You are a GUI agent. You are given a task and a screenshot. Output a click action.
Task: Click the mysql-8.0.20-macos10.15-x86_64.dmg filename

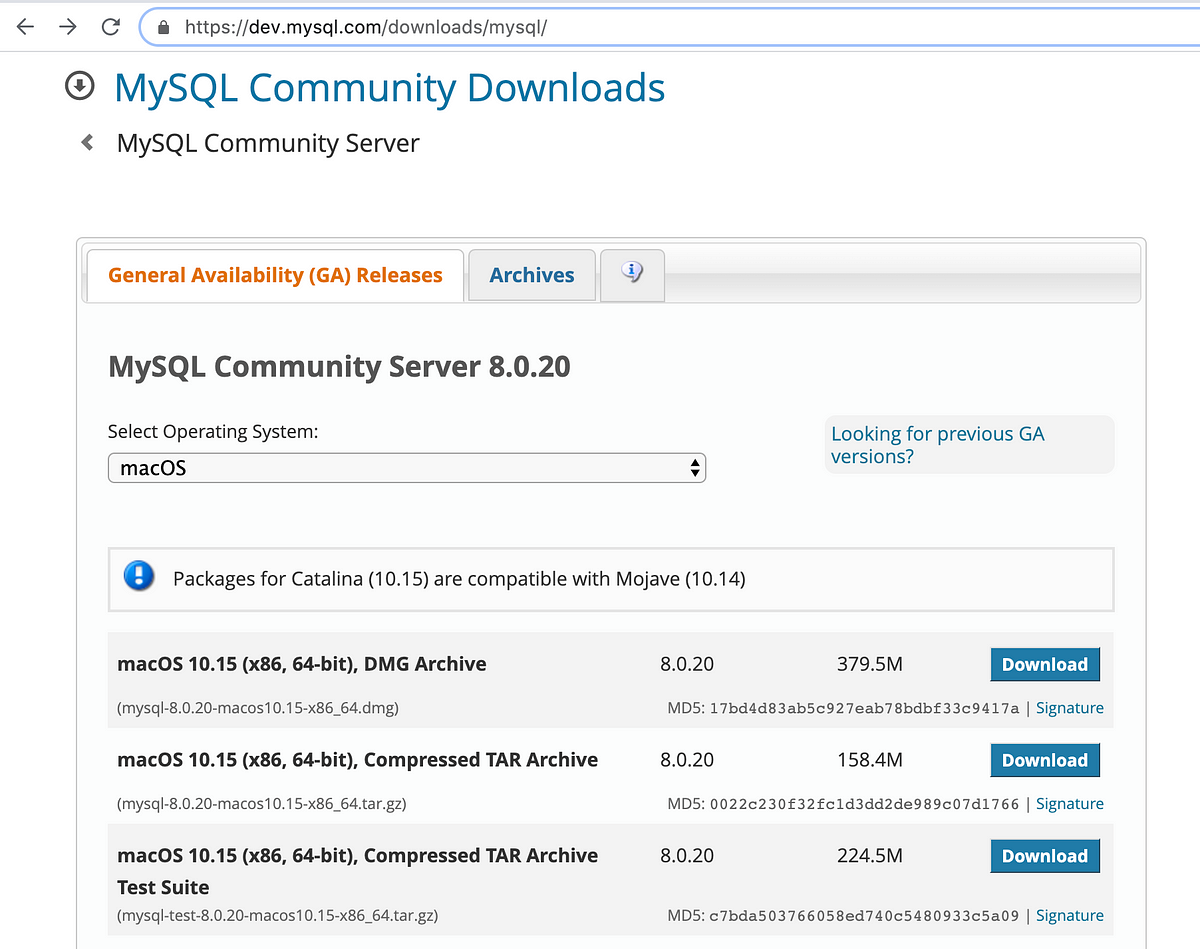coord(258,708)
